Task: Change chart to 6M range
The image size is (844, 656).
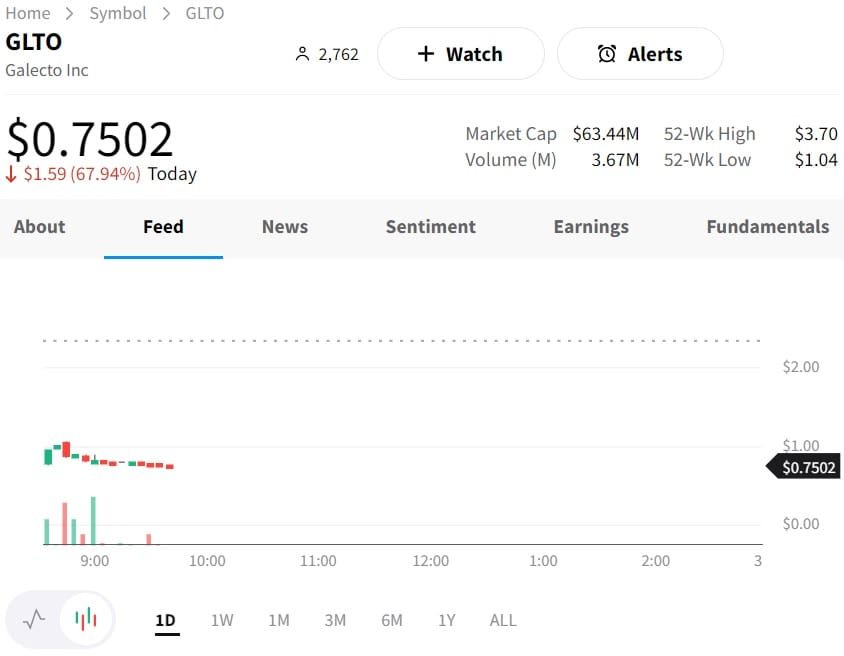Action: pyautogui.click(x=391, y=620)
